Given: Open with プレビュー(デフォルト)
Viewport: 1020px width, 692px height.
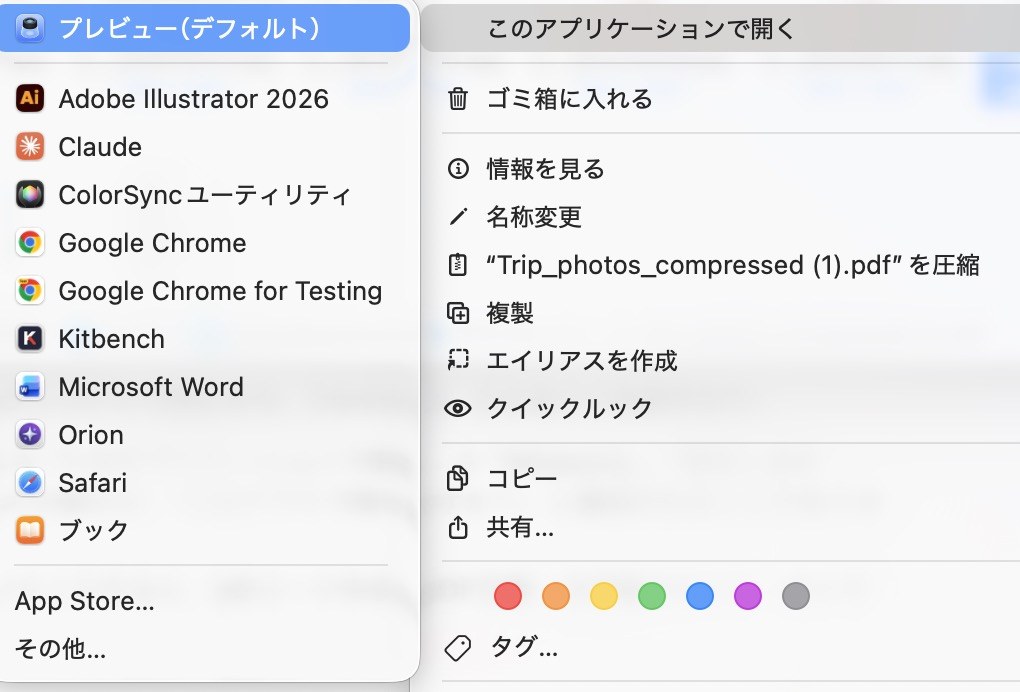Looking at the screenshot, I should [205, 28].
